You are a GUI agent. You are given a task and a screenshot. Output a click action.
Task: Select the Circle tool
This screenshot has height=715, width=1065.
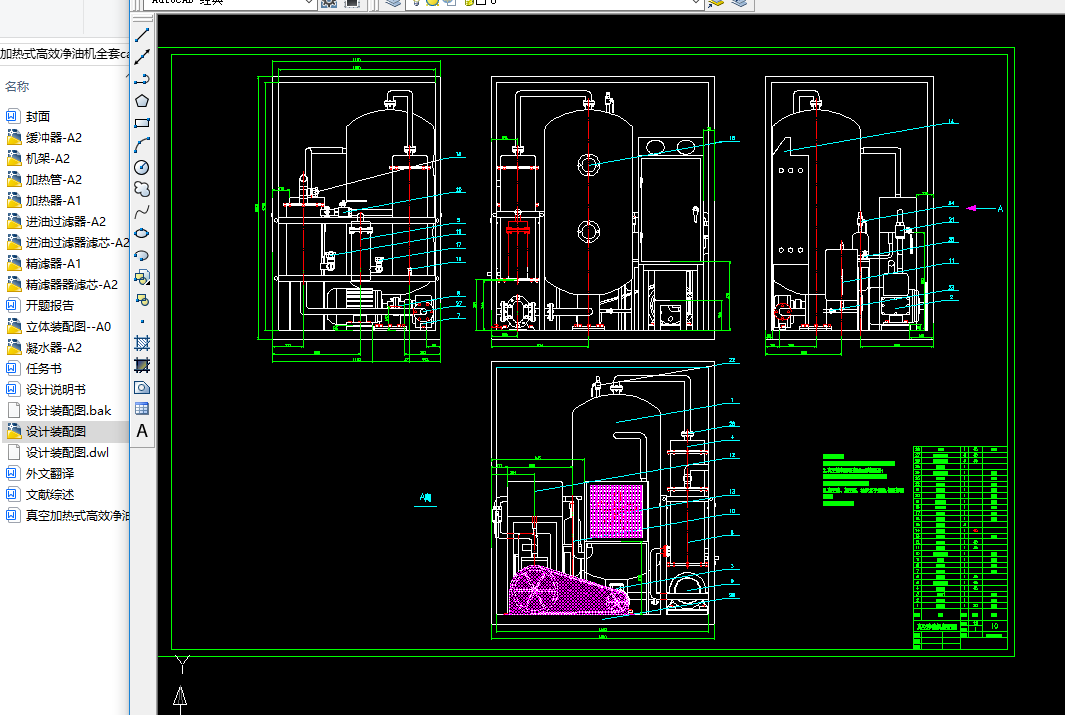pos(142,167)
